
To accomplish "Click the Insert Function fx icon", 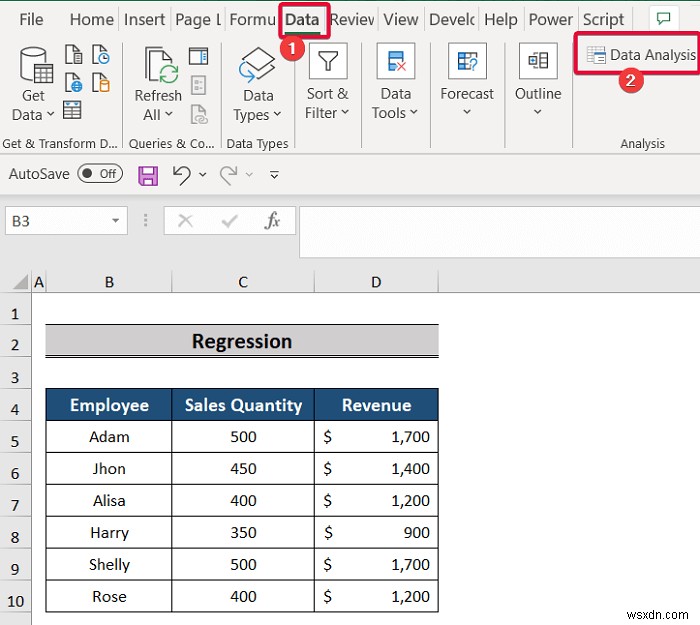I will pos(272,220).
